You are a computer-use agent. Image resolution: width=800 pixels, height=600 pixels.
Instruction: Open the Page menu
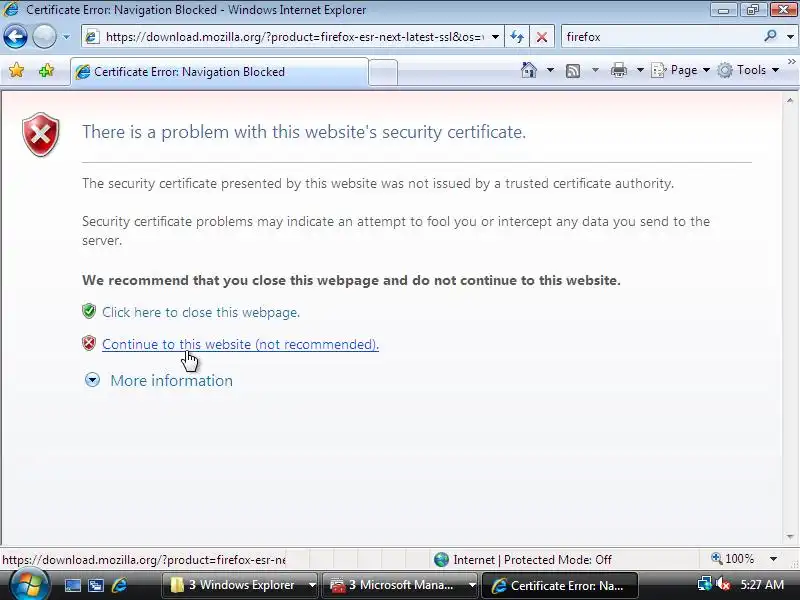coord(680,70)
